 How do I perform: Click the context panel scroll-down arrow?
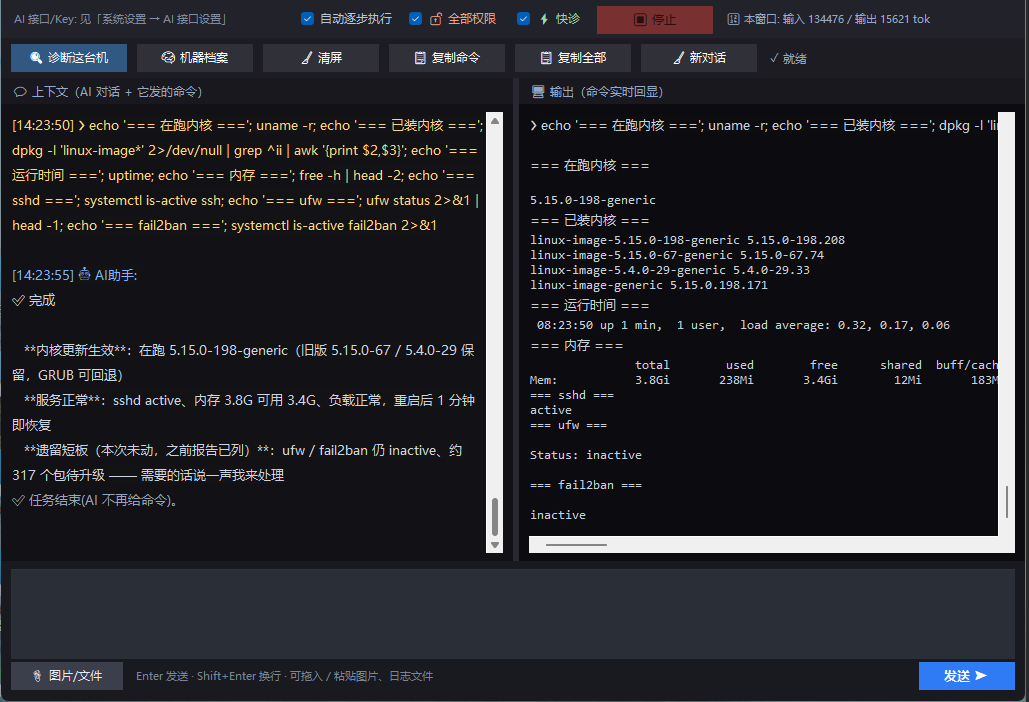pos(495,545)
